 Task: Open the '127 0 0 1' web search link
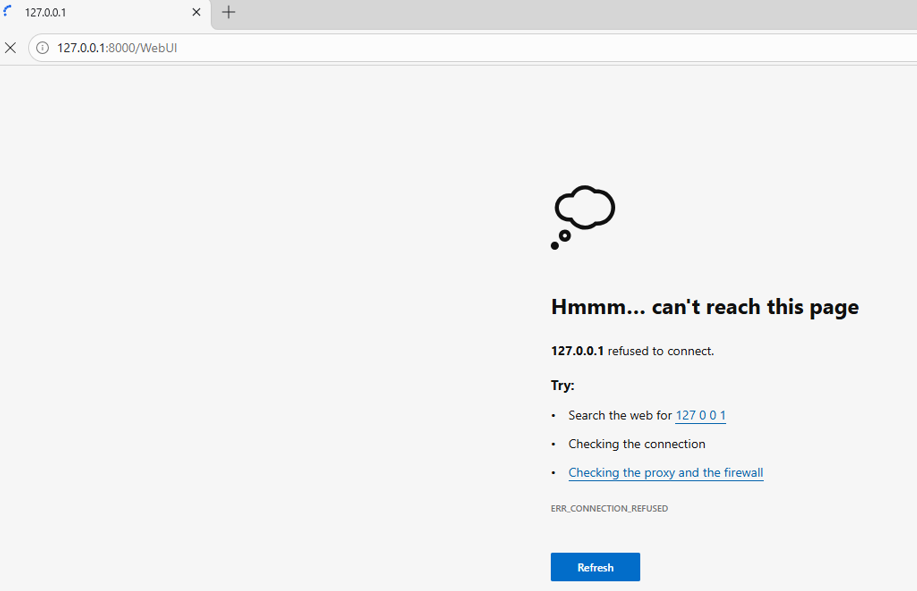click(x=701, y=416)
